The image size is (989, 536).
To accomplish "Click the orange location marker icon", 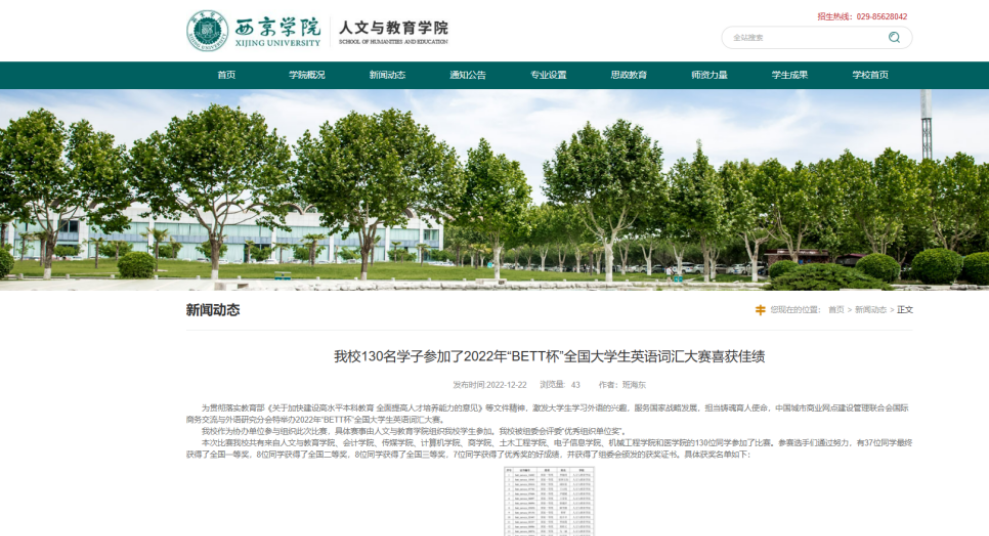I will (x=760, y=310).
